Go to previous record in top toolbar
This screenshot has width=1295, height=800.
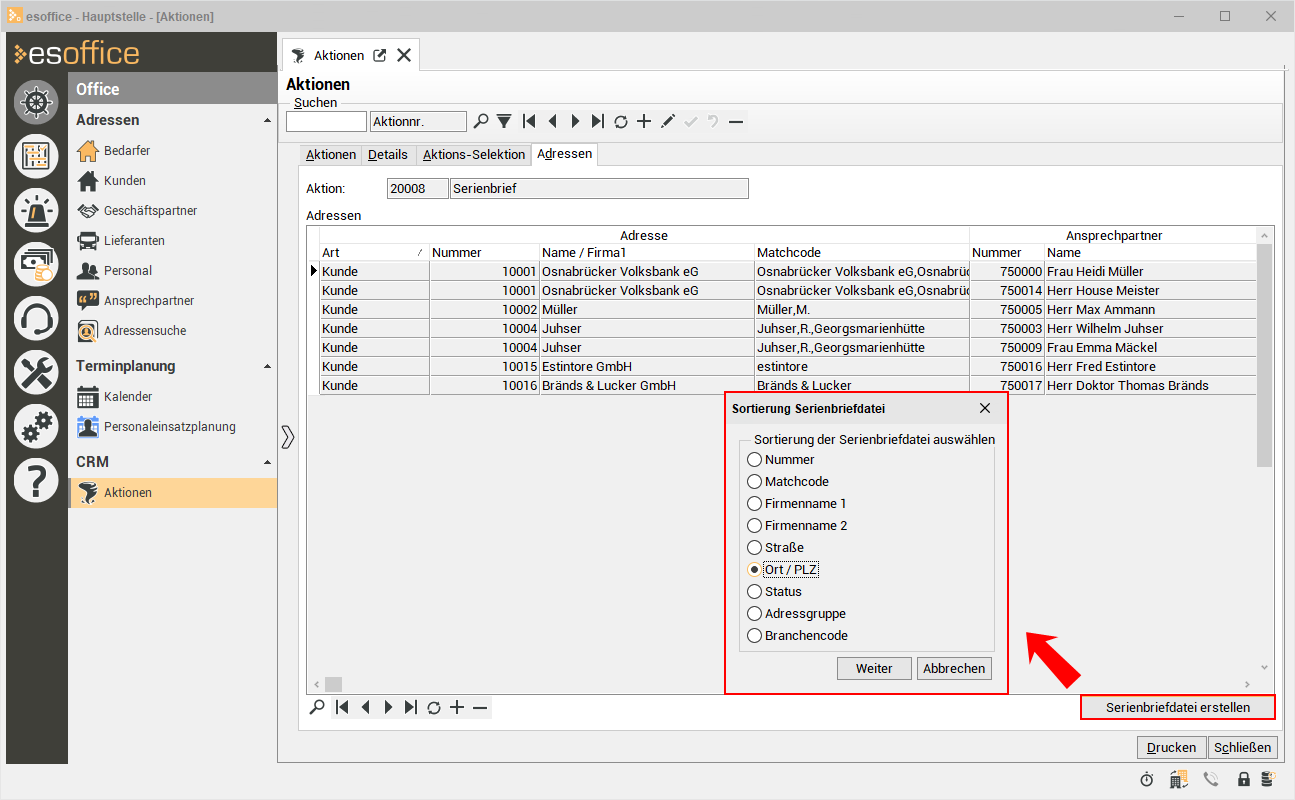552,121
